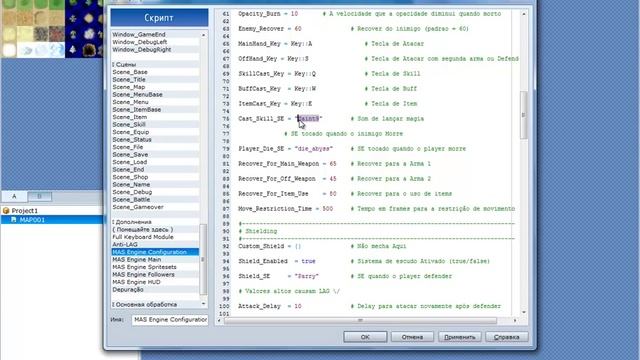The width and height of the screenshot is (640, 360).
Task: Select Anti-LAG script
Action: click(x=156, y=244)
